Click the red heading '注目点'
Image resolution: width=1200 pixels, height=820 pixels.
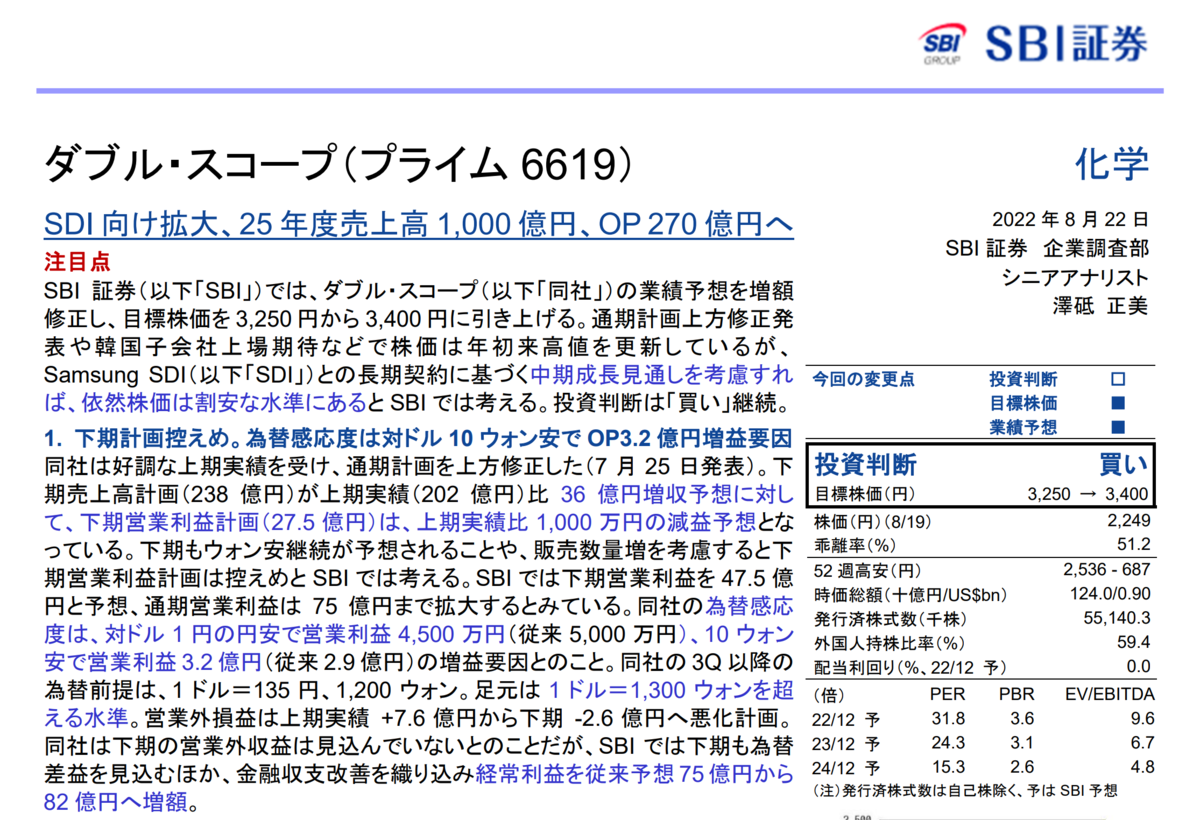click(78, 262)
